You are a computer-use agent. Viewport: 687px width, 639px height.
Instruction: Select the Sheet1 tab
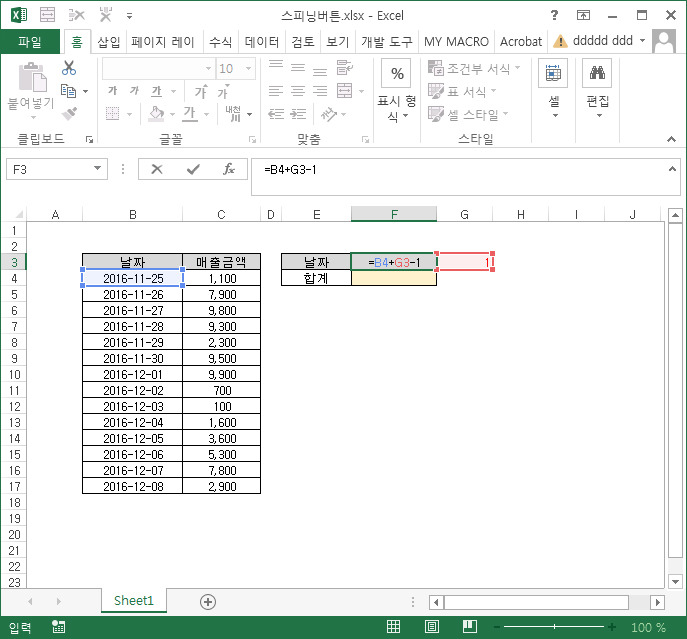pos(134,600)
